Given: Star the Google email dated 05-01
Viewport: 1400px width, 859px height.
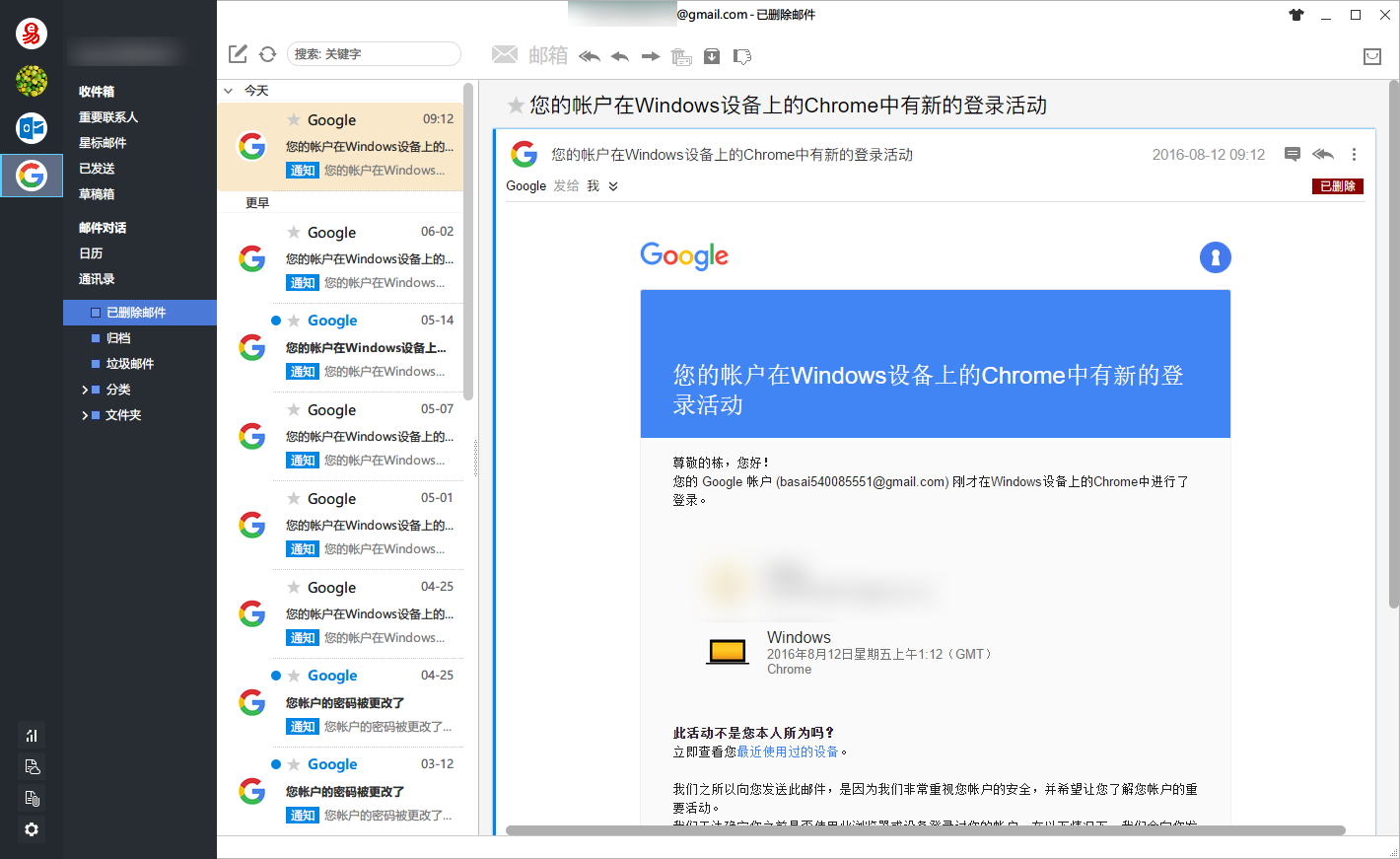Looking at the screenshot, I should (x=294, y=498).
